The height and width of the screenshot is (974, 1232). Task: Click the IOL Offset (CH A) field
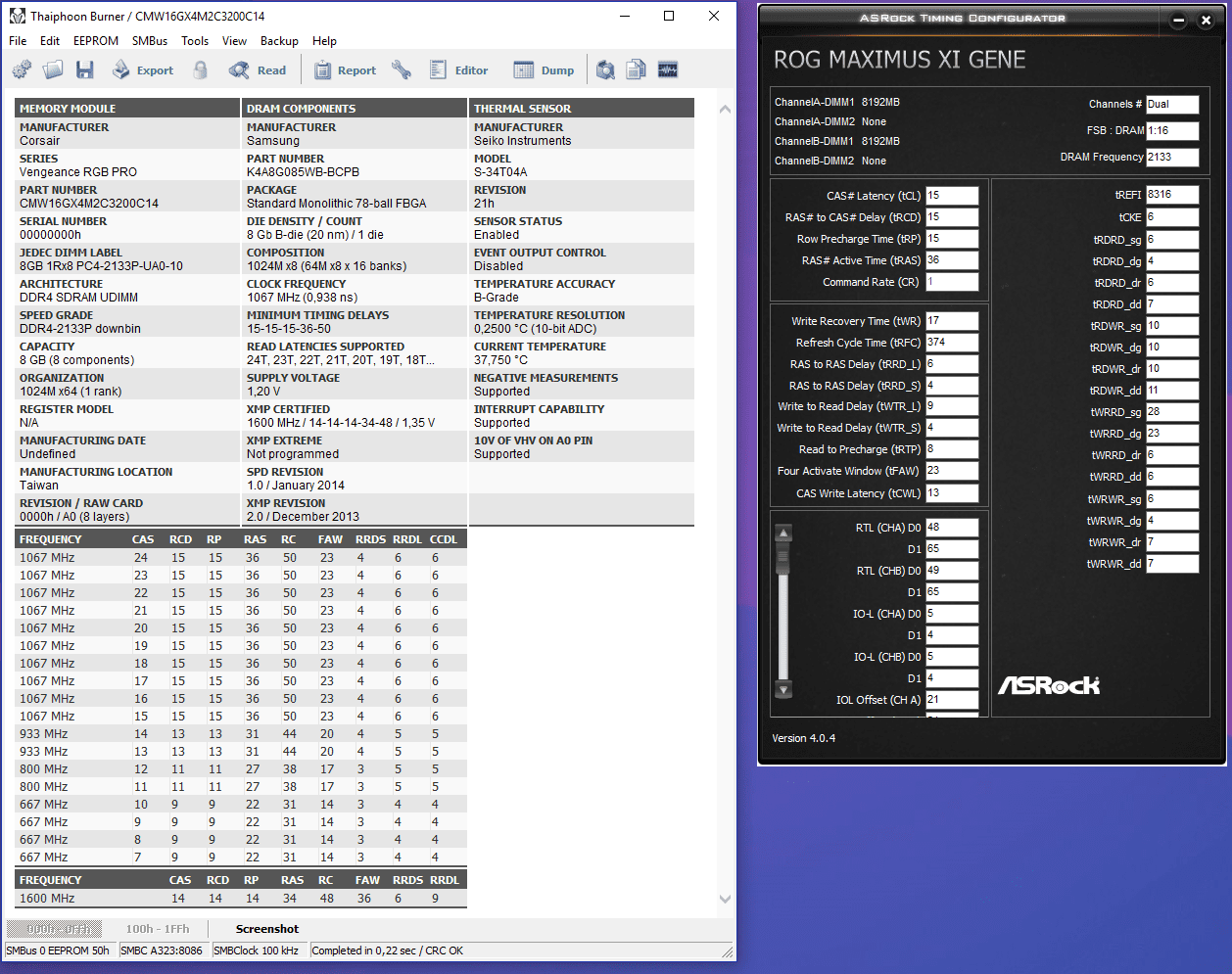click(x=952, y=700)
